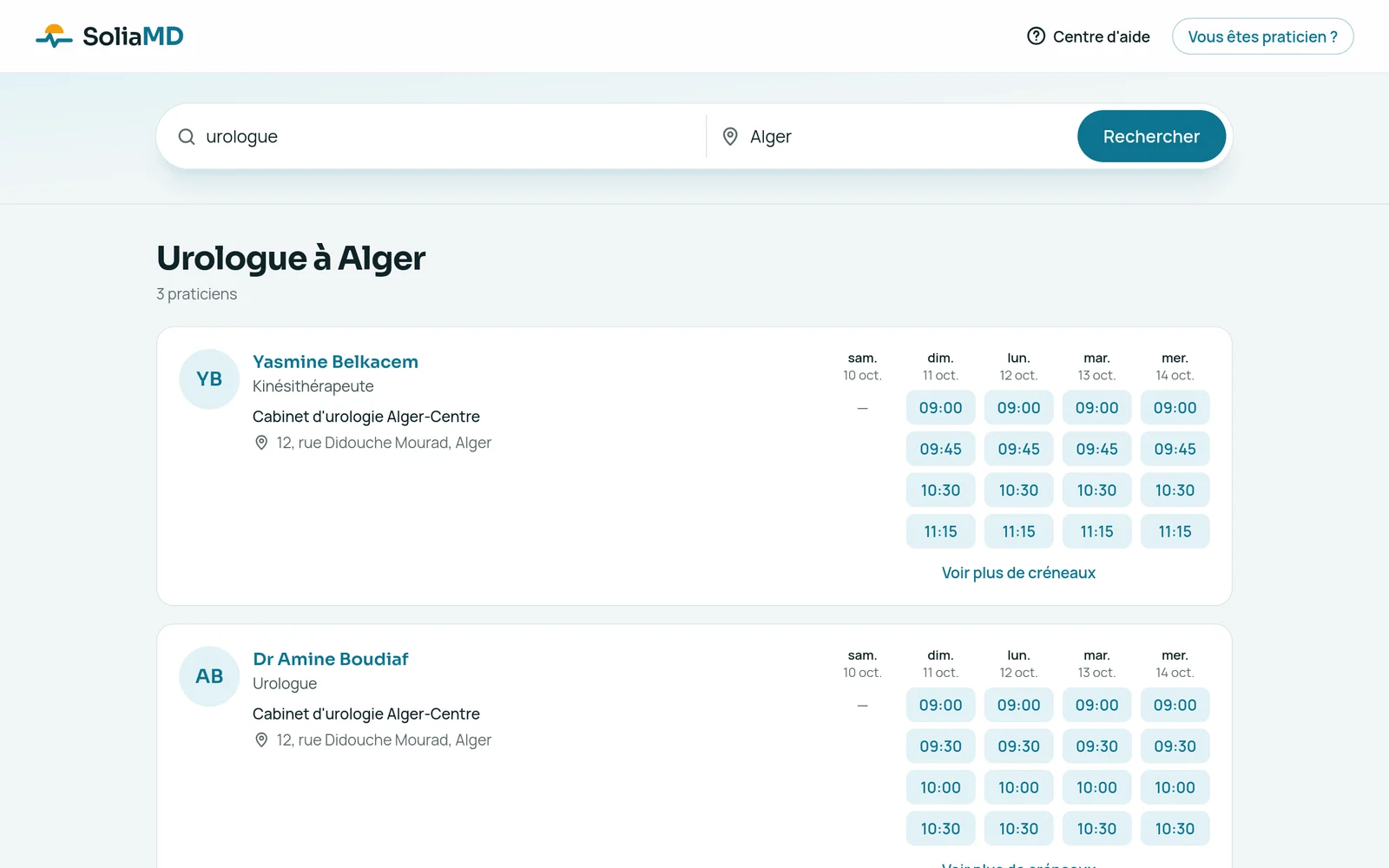Image resolution: width=1389 pixels, height=868 pixels.
Task: Click the AB avatar for Dr Amine Boudiaf
Action: (x=209, y=676)
